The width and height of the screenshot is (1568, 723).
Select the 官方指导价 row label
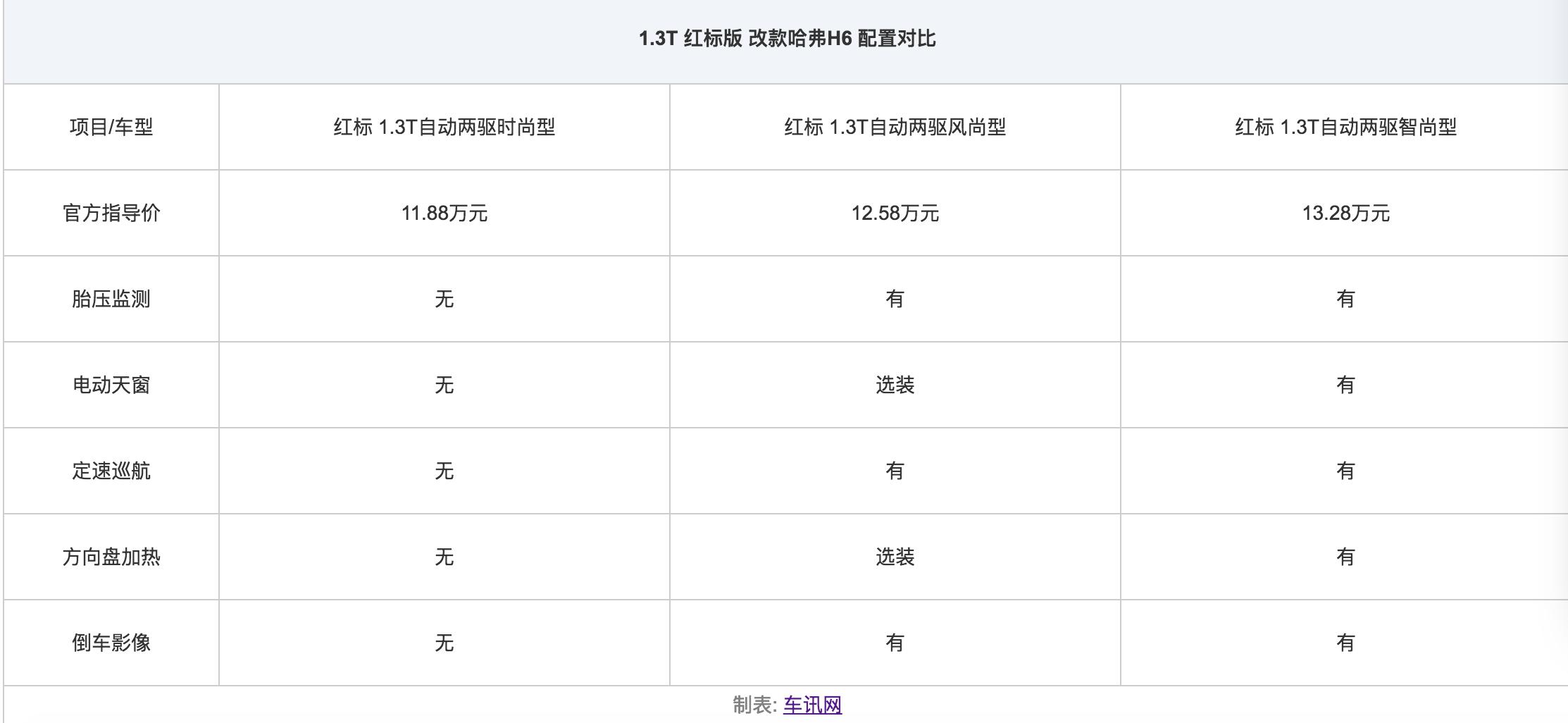click(x=111, y=213)
